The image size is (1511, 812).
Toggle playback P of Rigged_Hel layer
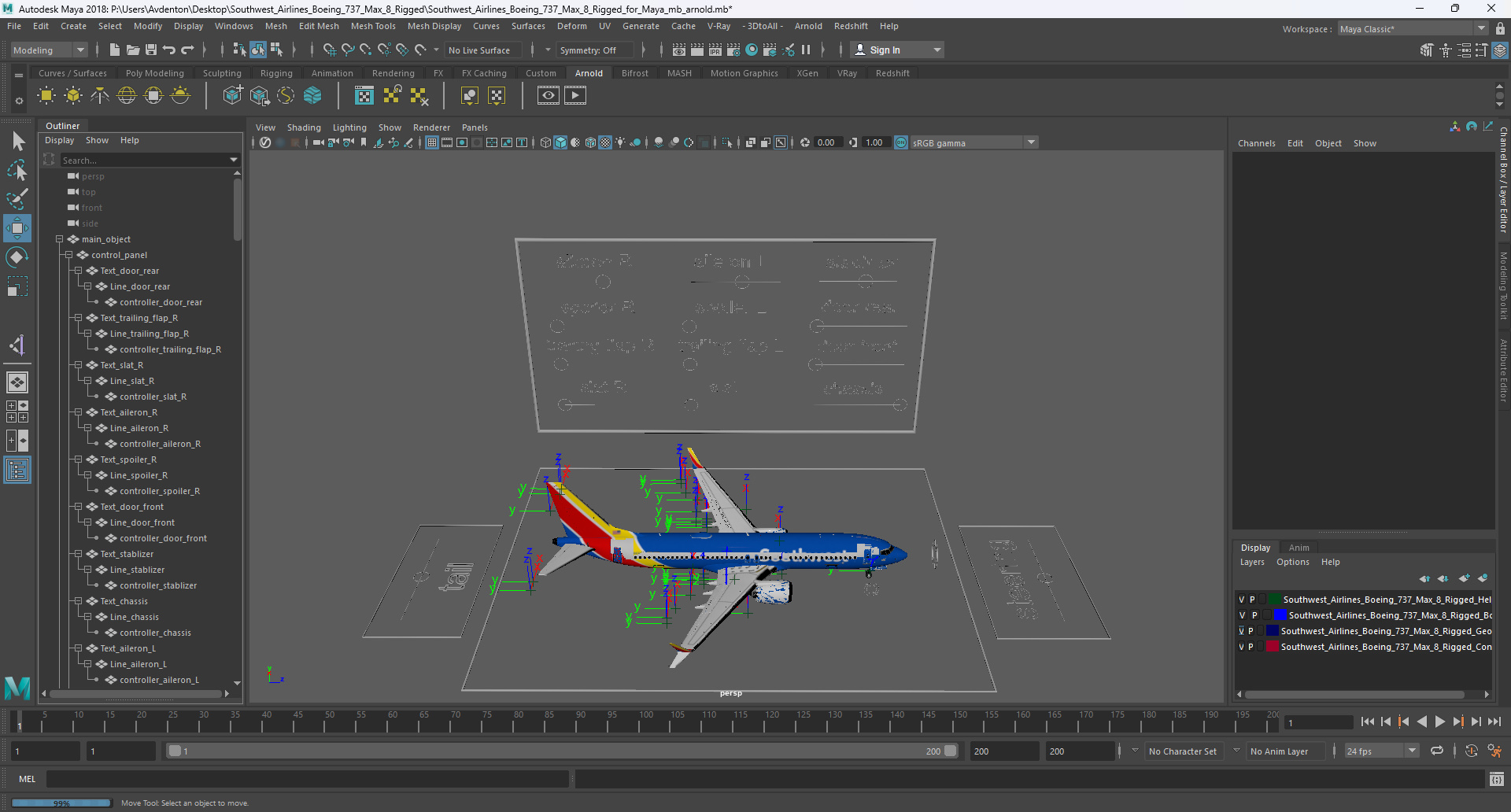point(1252,600)
